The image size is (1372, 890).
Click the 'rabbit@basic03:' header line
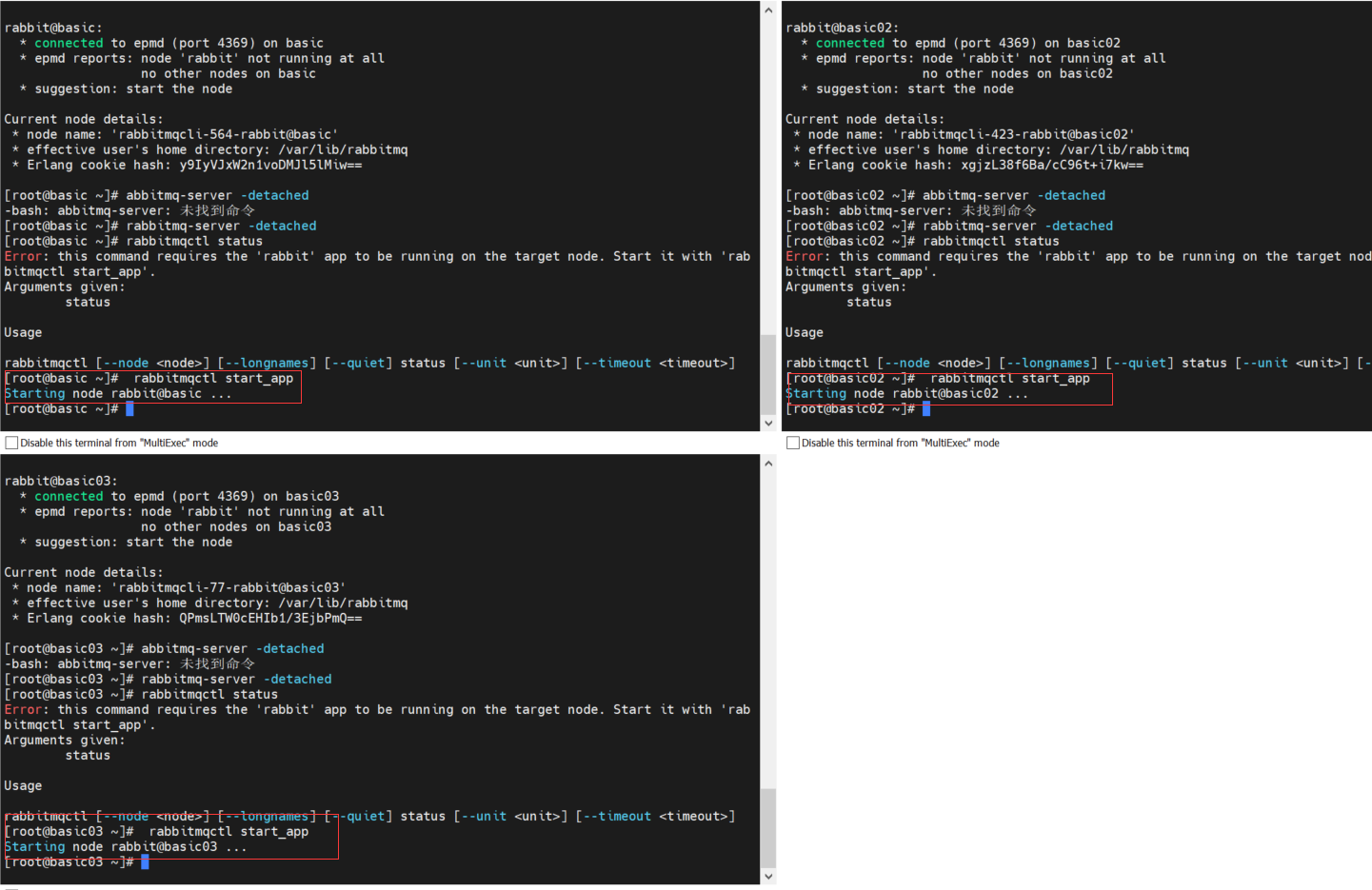[61, 481]
